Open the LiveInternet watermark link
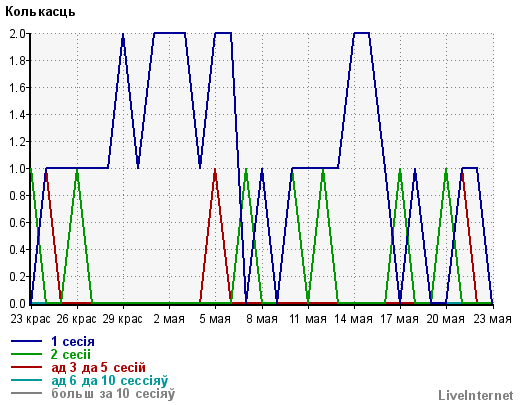 [476, 395]
